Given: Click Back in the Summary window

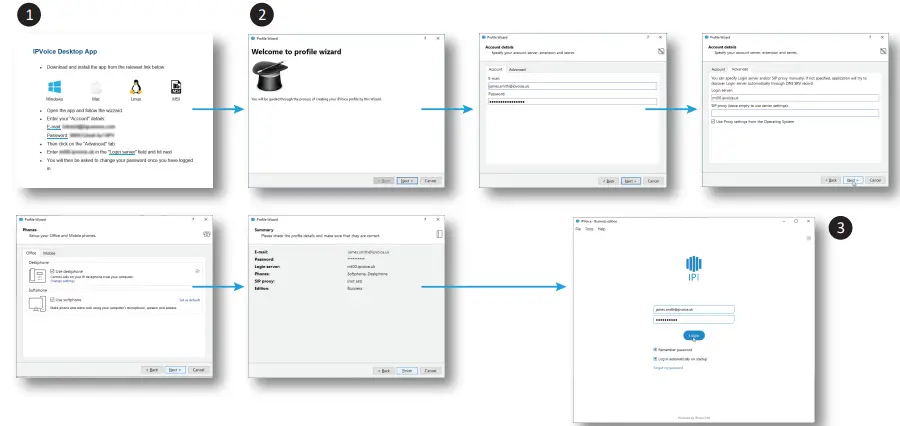Looking at the screenshot, I should pos(385,371).
